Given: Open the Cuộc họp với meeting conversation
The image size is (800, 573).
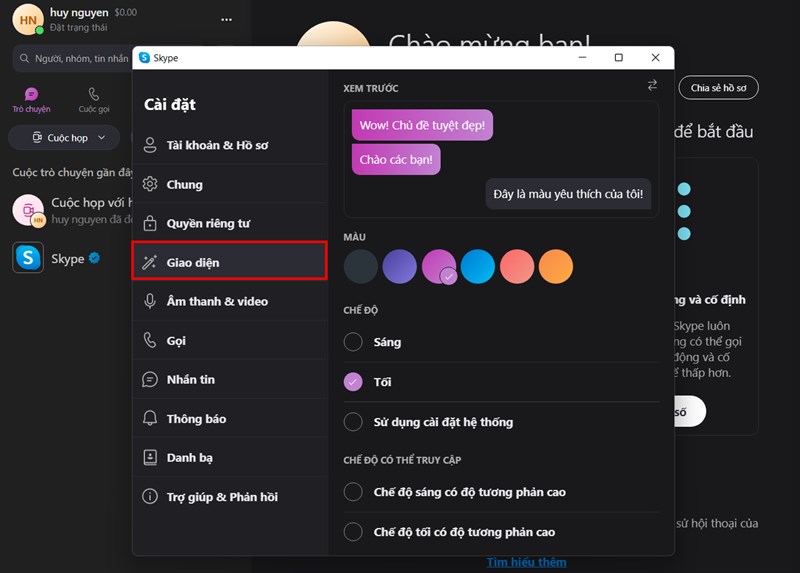Looking at the screenshot, I should [x=71, y=210].
